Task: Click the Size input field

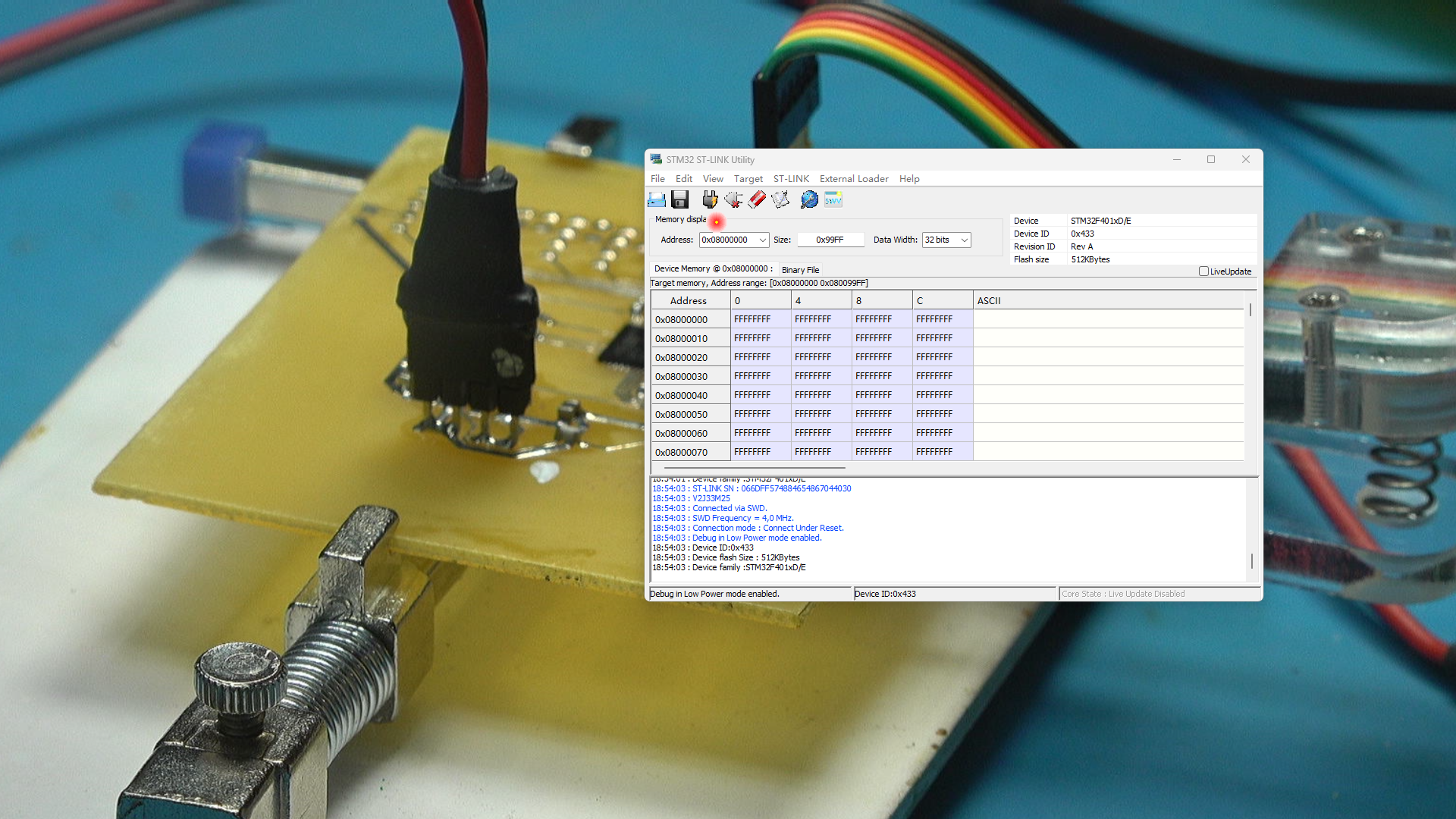Action: pyautogui.click(x=830, y=240)
